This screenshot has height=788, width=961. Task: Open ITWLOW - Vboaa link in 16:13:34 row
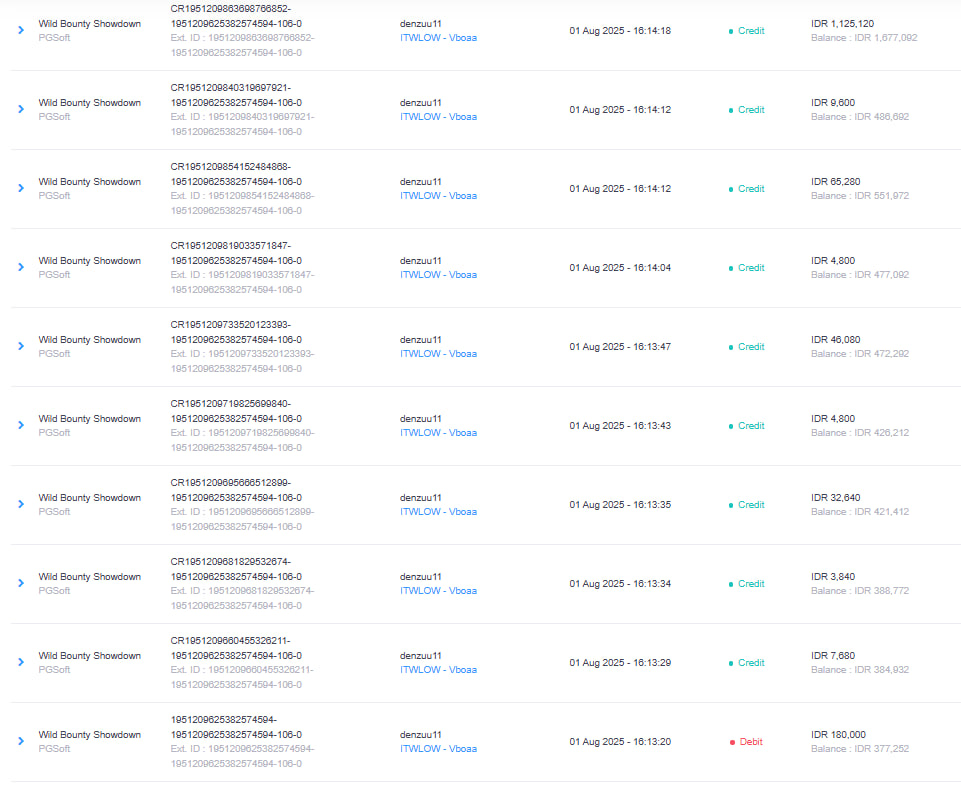coord(438,591)
